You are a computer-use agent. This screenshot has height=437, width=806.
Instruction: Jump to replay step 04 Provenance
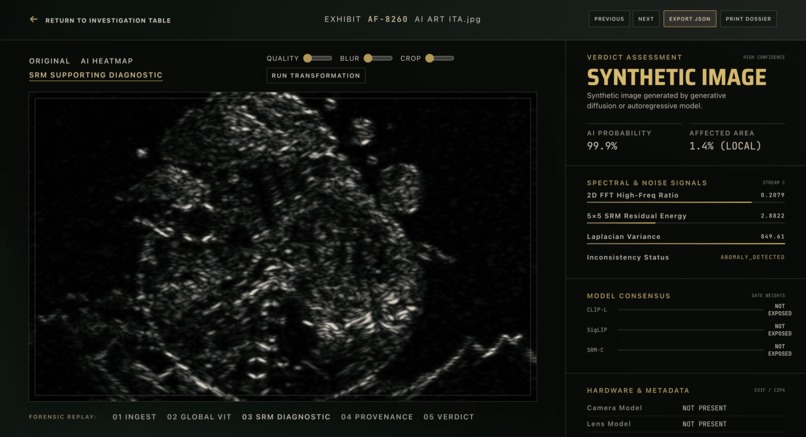coord(377,417)
